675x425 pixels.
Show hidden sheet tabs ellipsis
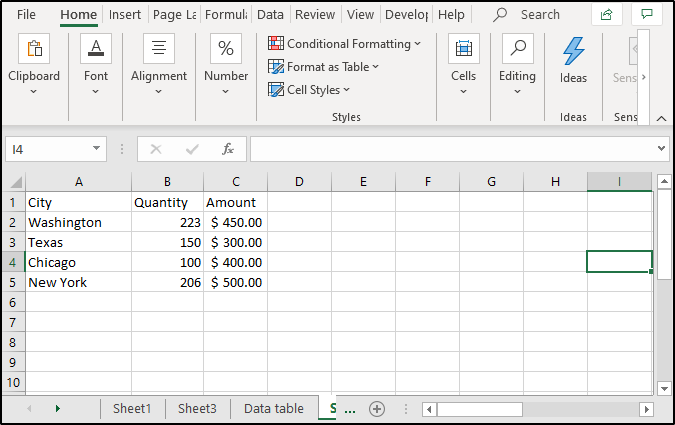tap(350, 410)
